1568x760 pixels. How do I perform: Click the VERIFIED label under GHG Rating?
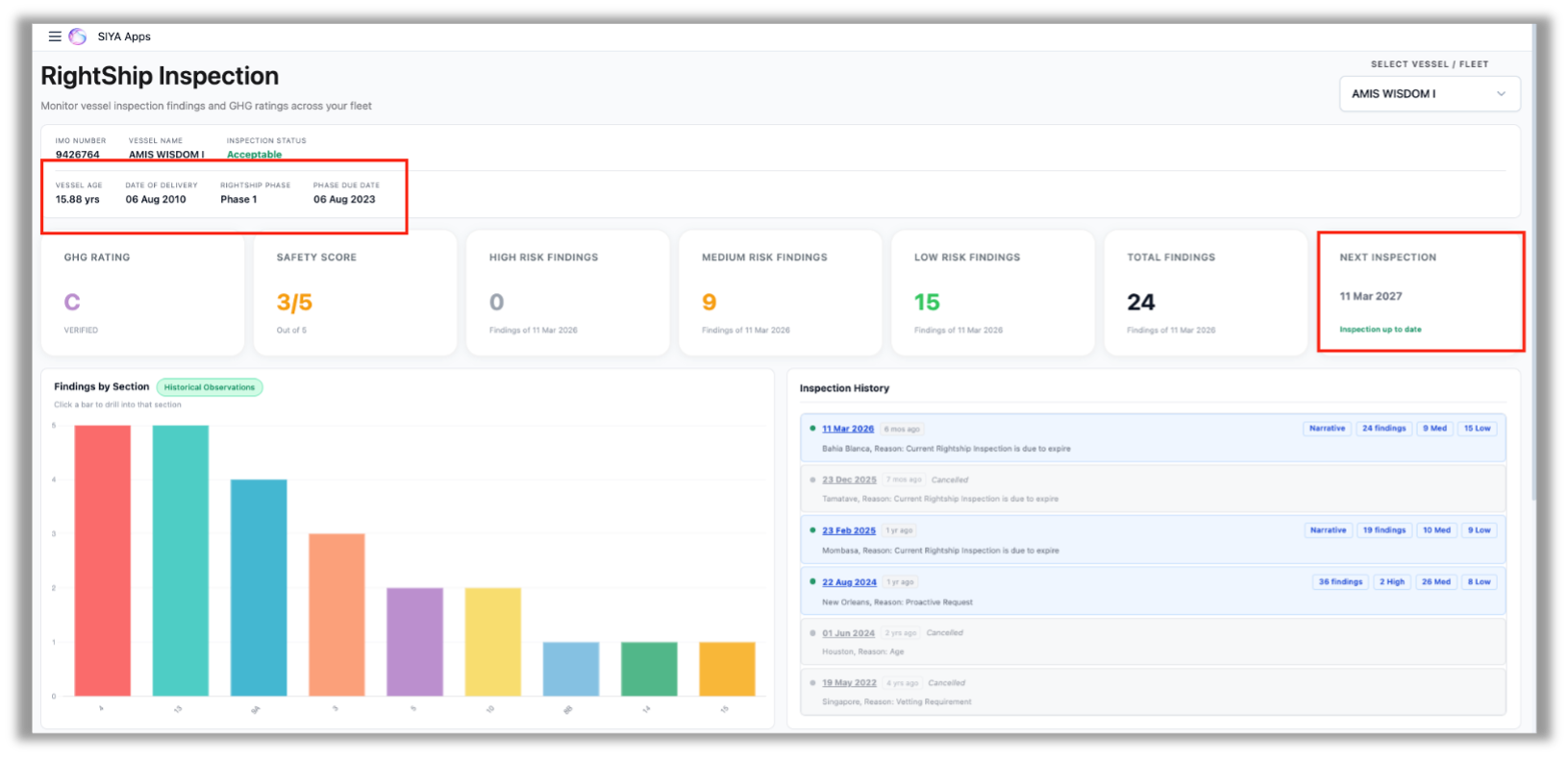click(x=81, y=331)
